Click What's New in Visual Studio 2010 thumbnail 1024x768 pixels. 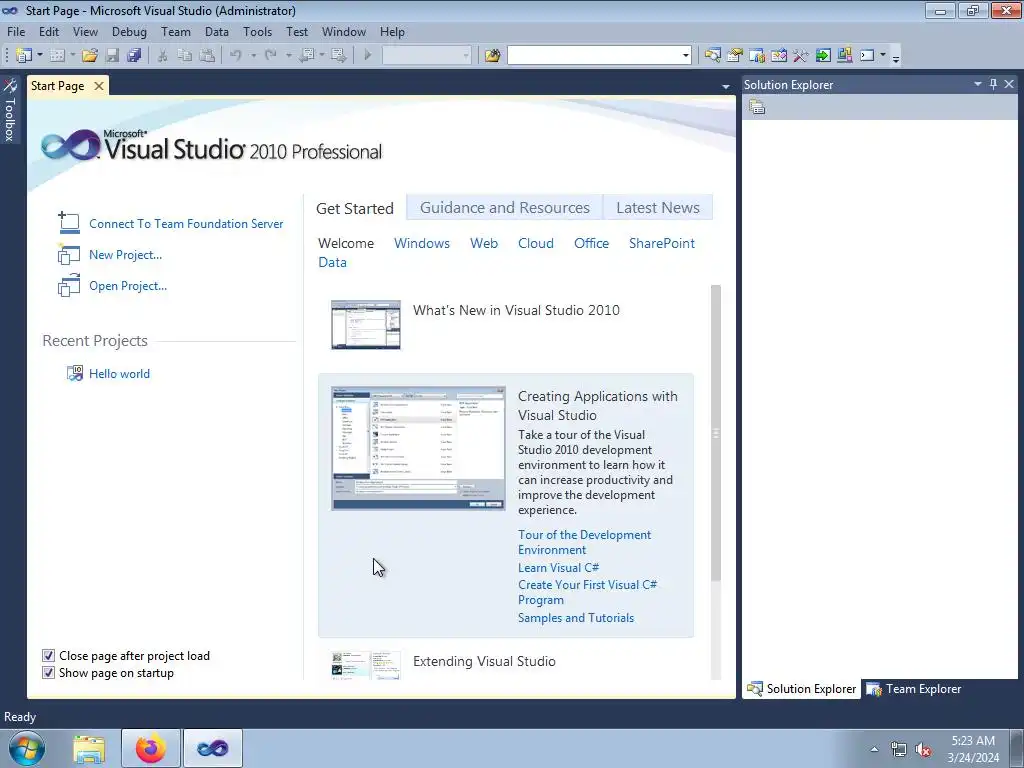(x=366, y=325)
